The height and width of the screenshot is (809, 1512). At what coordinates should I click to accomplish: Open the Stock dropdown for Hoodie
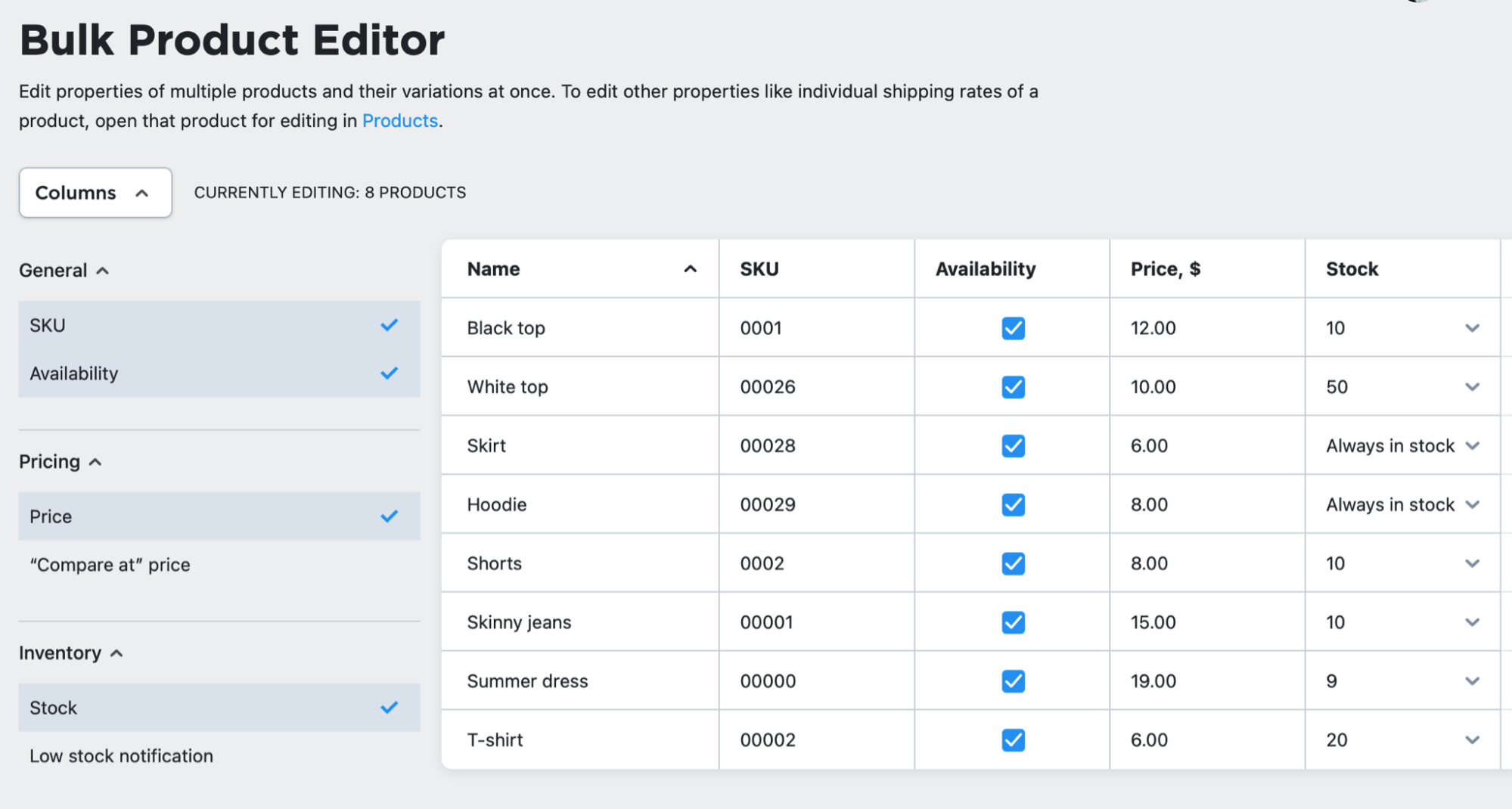tap(1472, 504)
